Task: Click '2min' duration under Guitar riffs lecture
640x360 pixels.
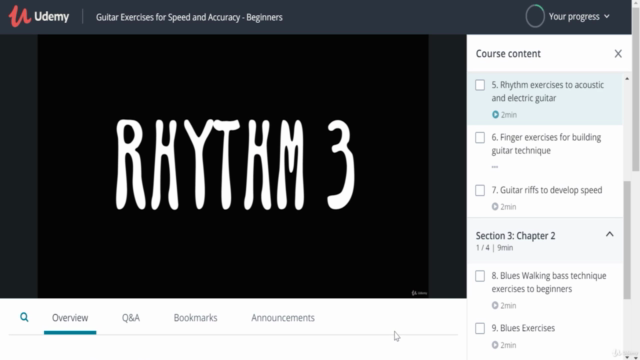Action: click(508, 207)
